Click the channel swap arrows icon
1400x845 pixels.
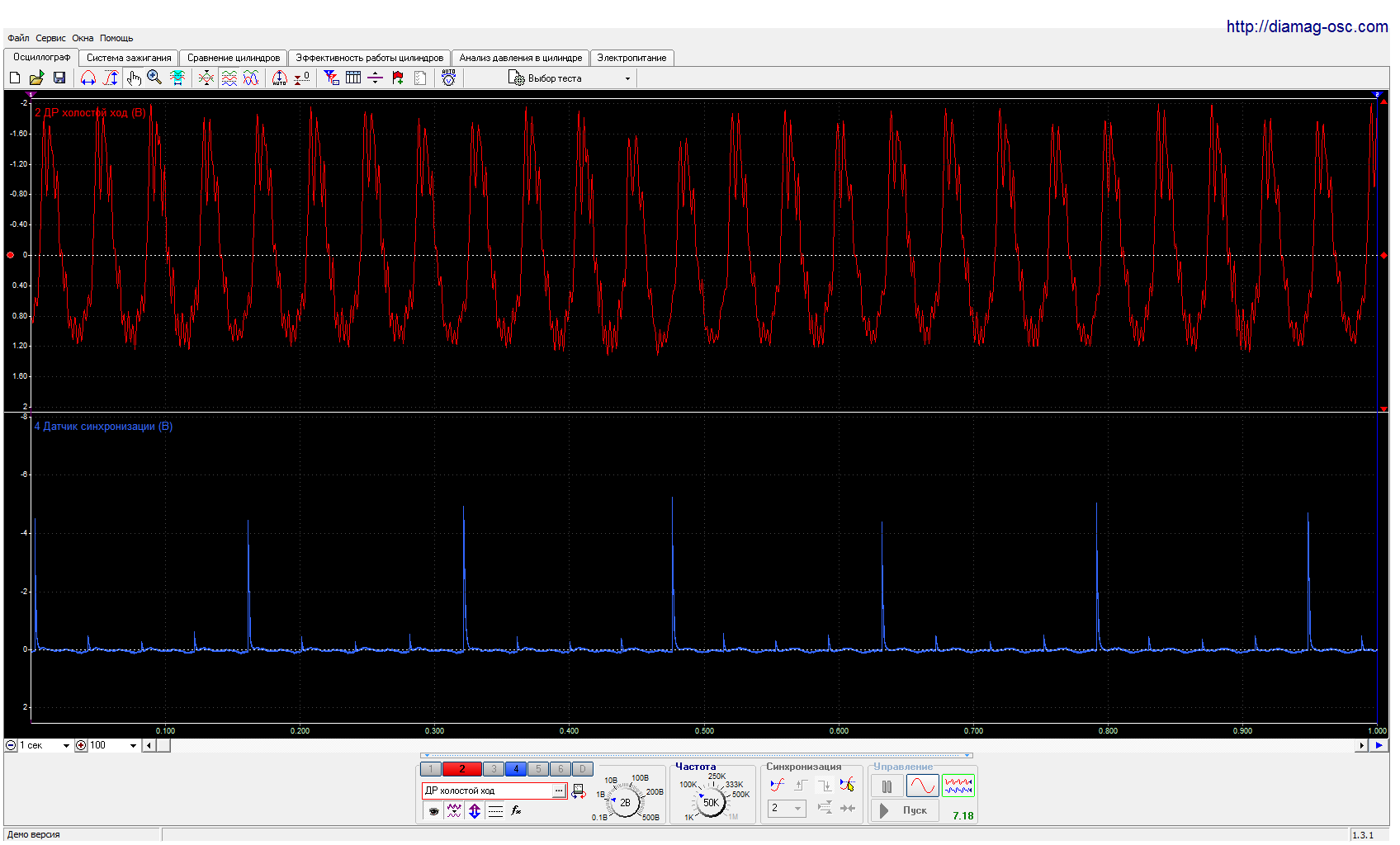click(x=578, y=791)
